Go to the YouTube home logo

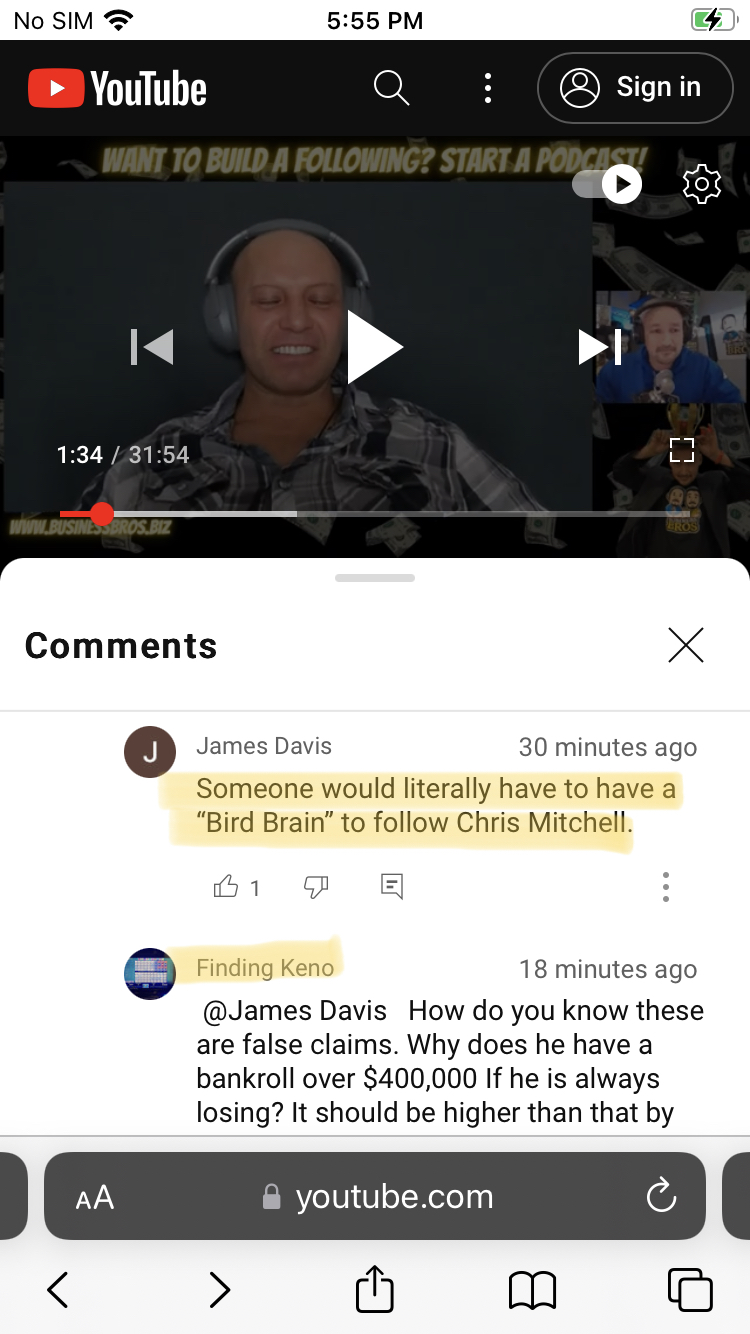point(117,88)
